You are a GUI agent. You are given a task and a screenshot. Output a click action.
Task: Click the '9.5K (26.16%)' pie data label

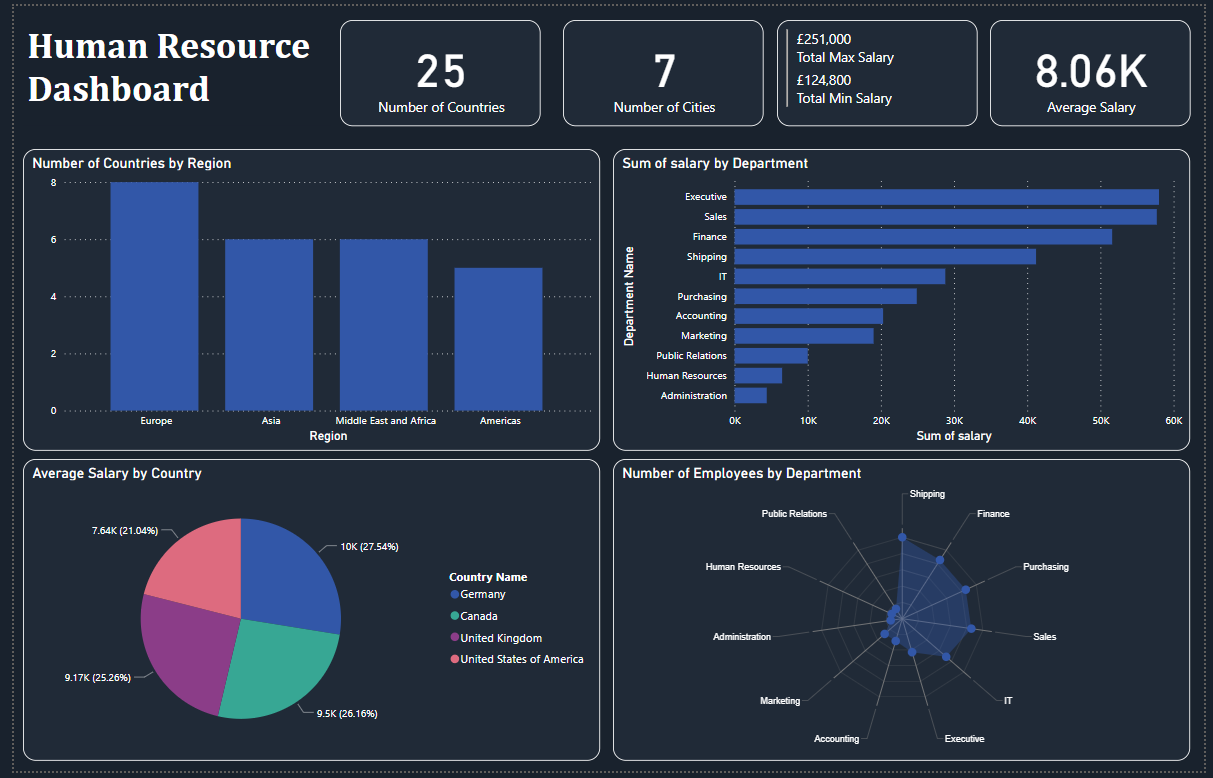tap(347, 714)
